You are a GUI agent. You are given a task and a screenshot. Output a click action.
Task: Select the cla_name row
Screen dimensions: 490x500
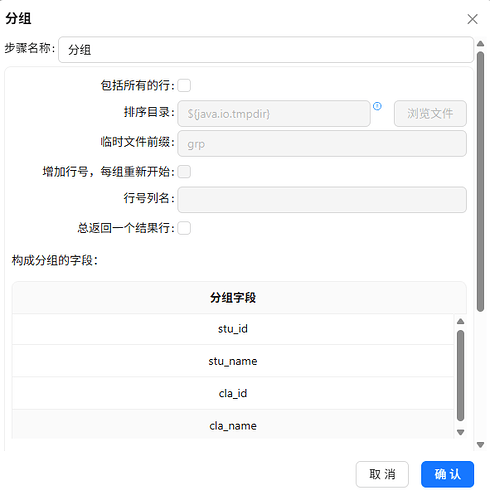233,425
